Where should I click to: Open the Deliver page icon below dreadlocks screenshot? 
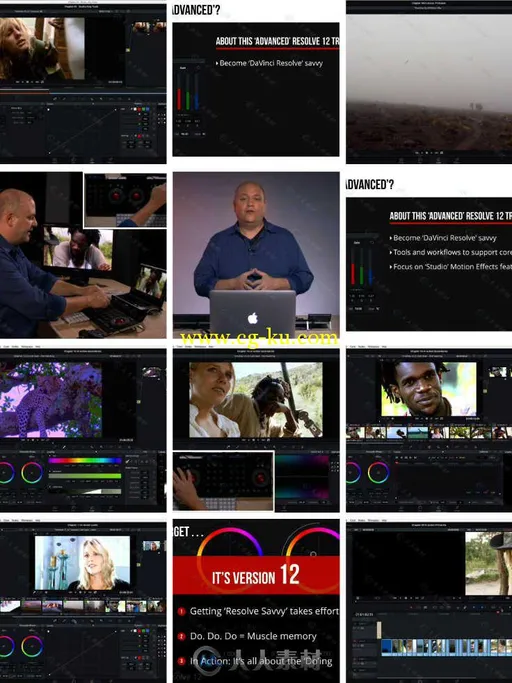(457, 508)
